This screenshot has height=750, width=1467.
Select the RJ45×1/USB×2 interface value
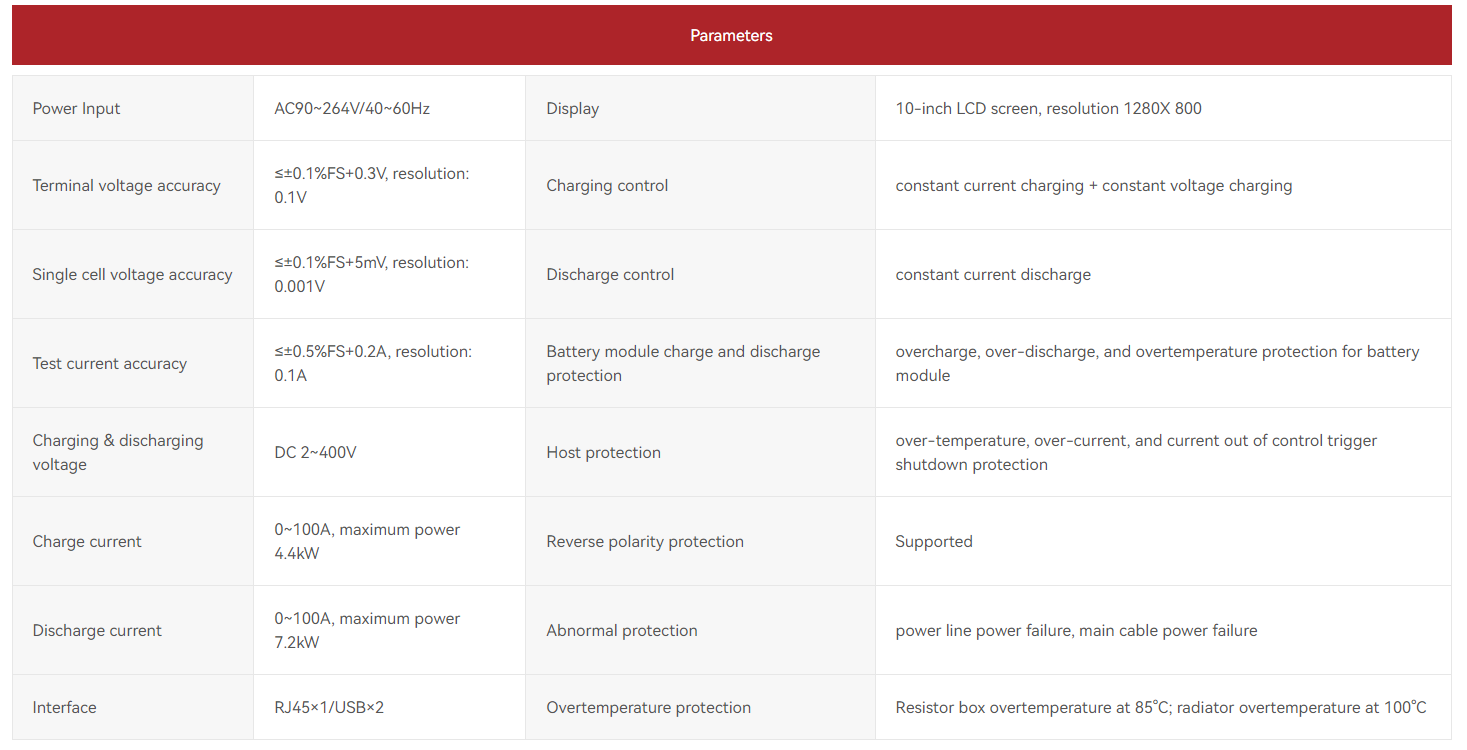pos(329,707)
